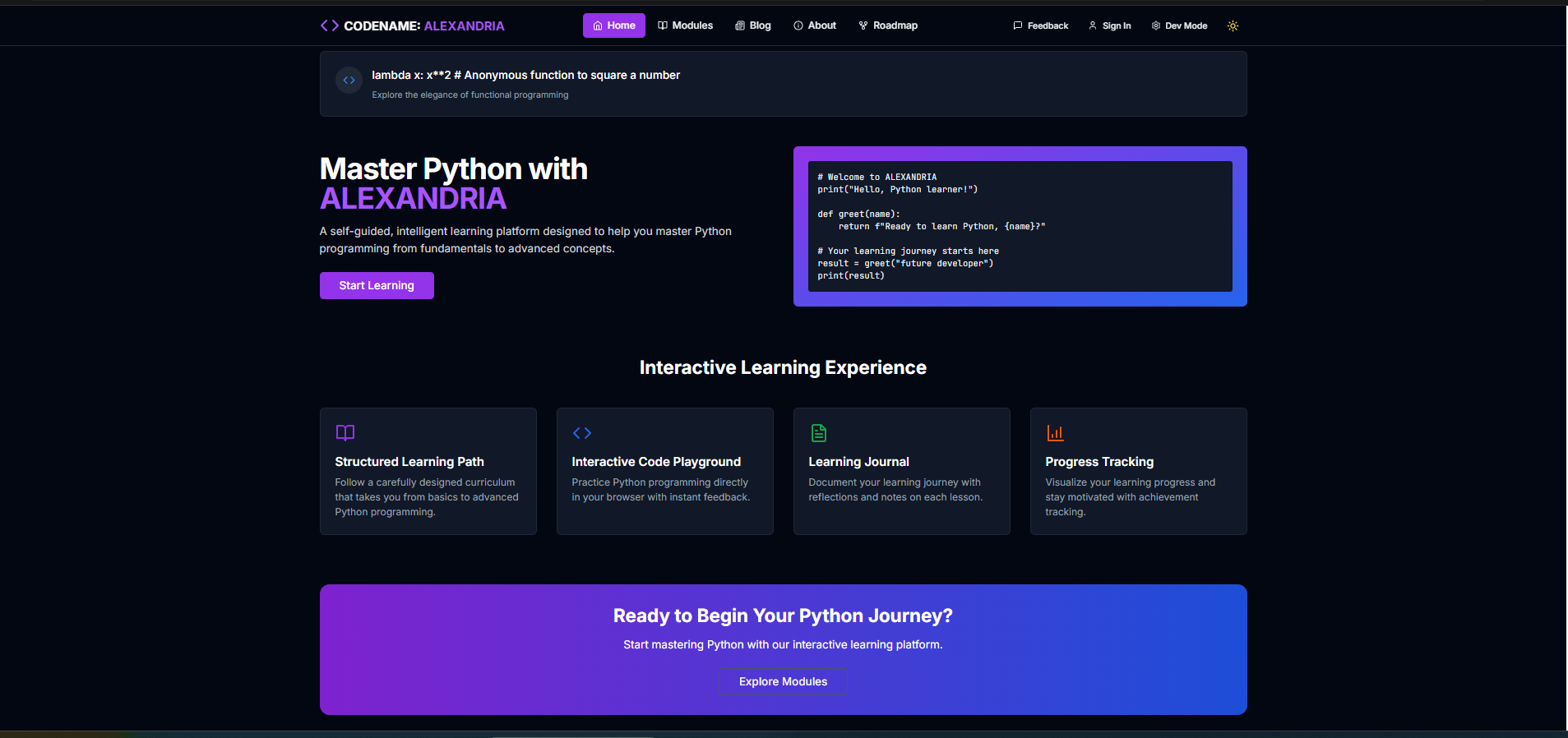Open the About page
This screenshot has width=1568, height=738.
tap(814, 25)
